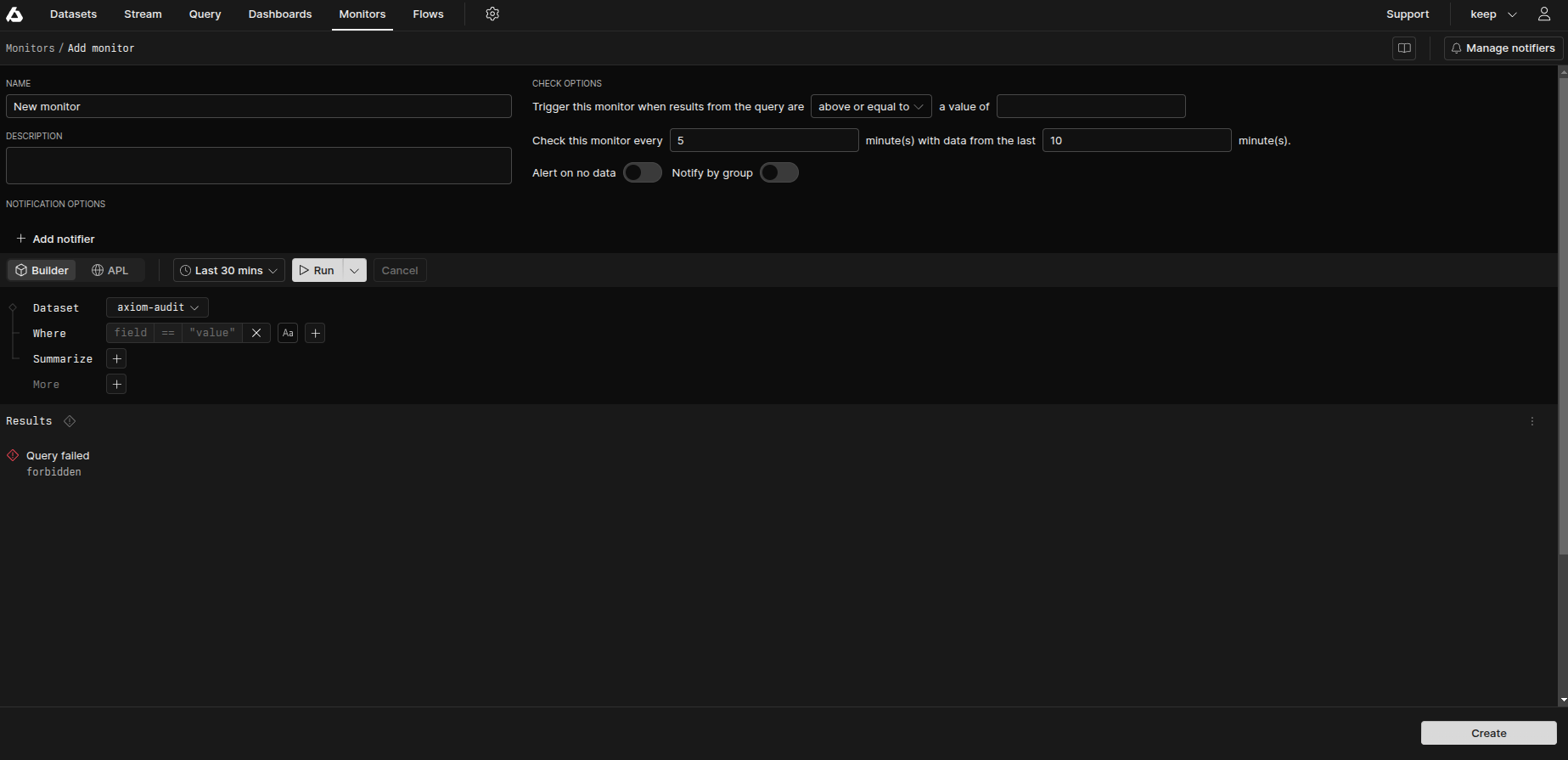
Task: Click the where field placeholder
Action: click(x=131, y=333)
